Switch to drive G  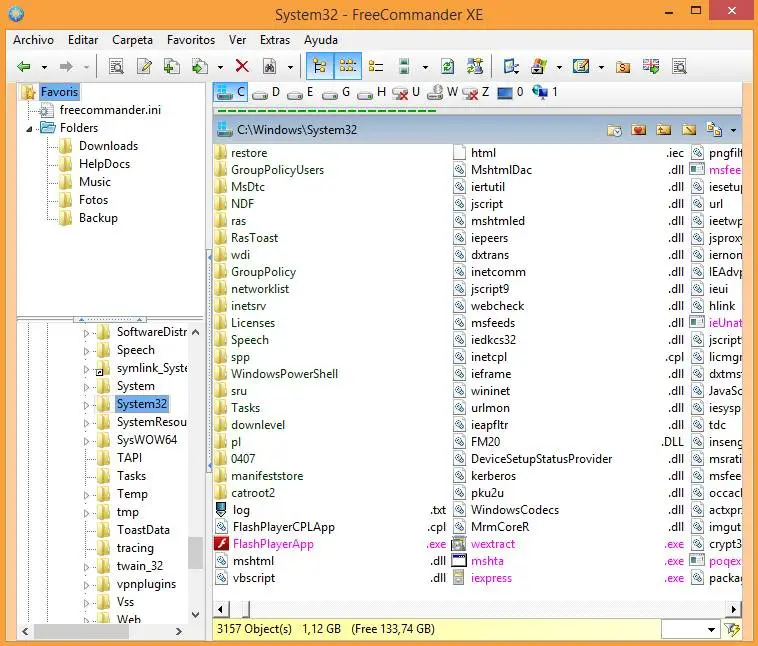pyautogui.click(x=335, y=92)
